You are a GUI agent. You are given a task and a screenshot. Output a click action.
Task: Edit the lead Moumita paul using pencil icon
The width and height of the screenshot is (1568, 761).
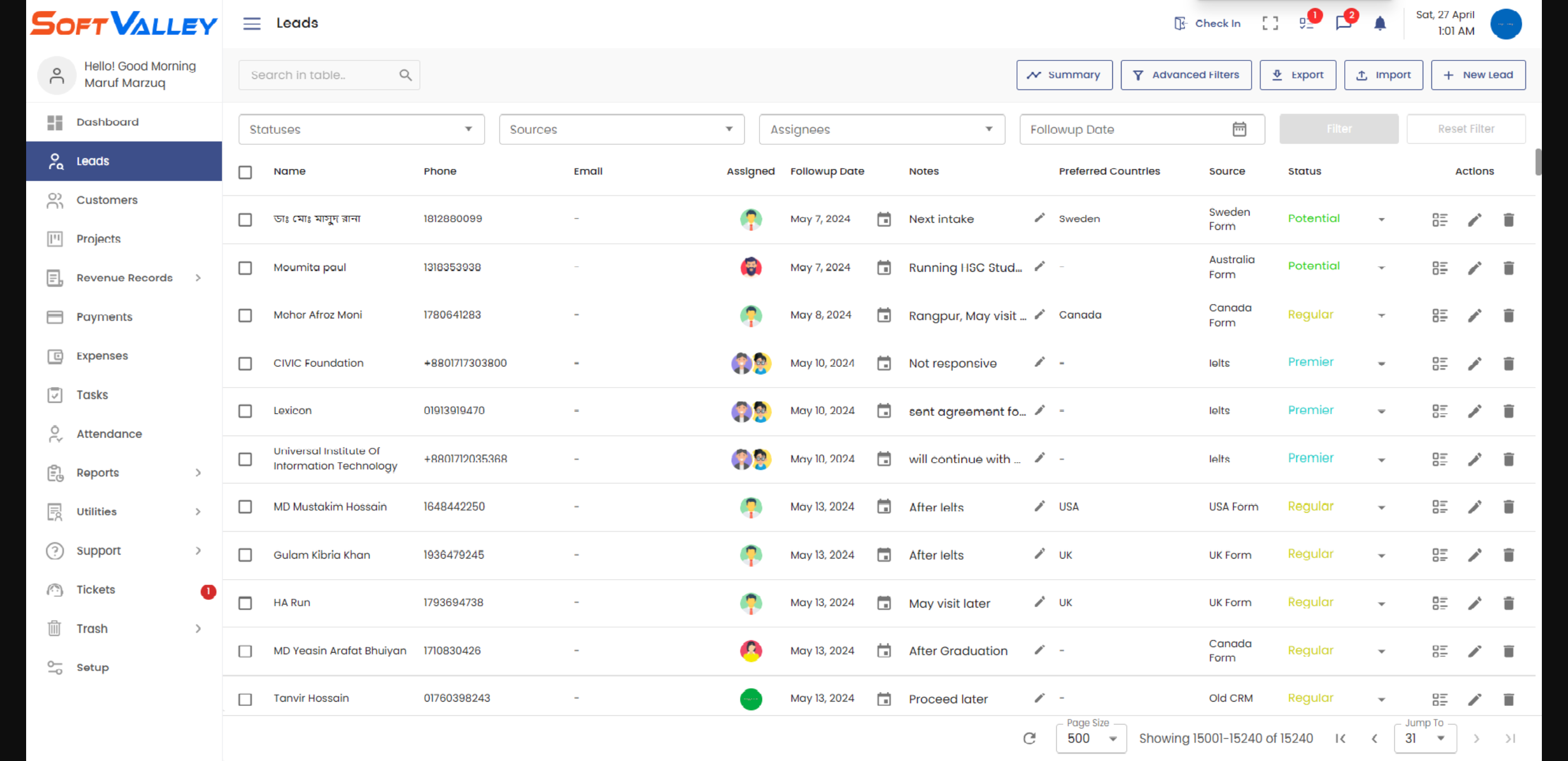click(1474, 267)
